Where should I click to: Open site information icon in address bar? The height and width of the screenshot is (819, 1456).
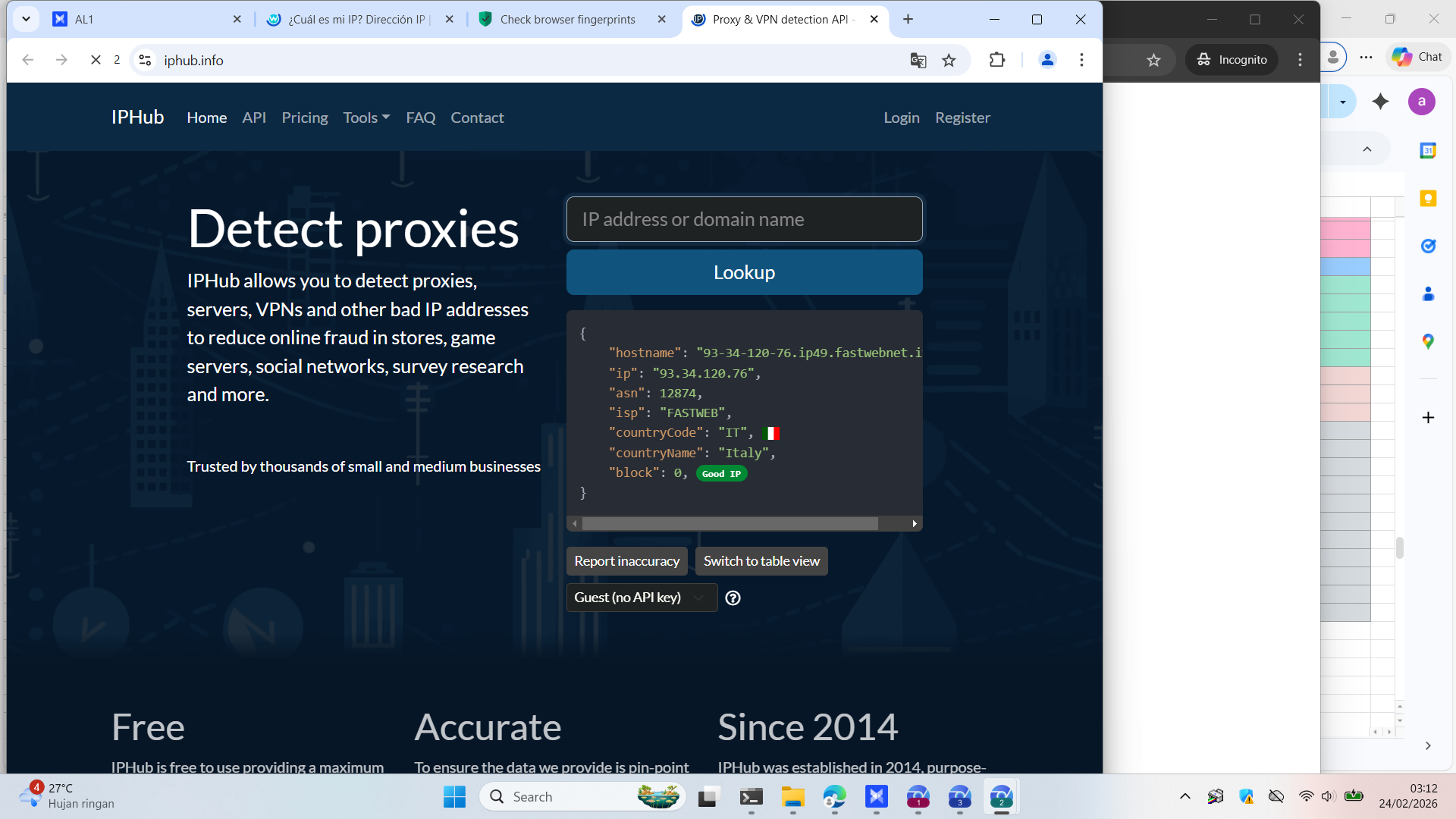[x=145, y=60]
